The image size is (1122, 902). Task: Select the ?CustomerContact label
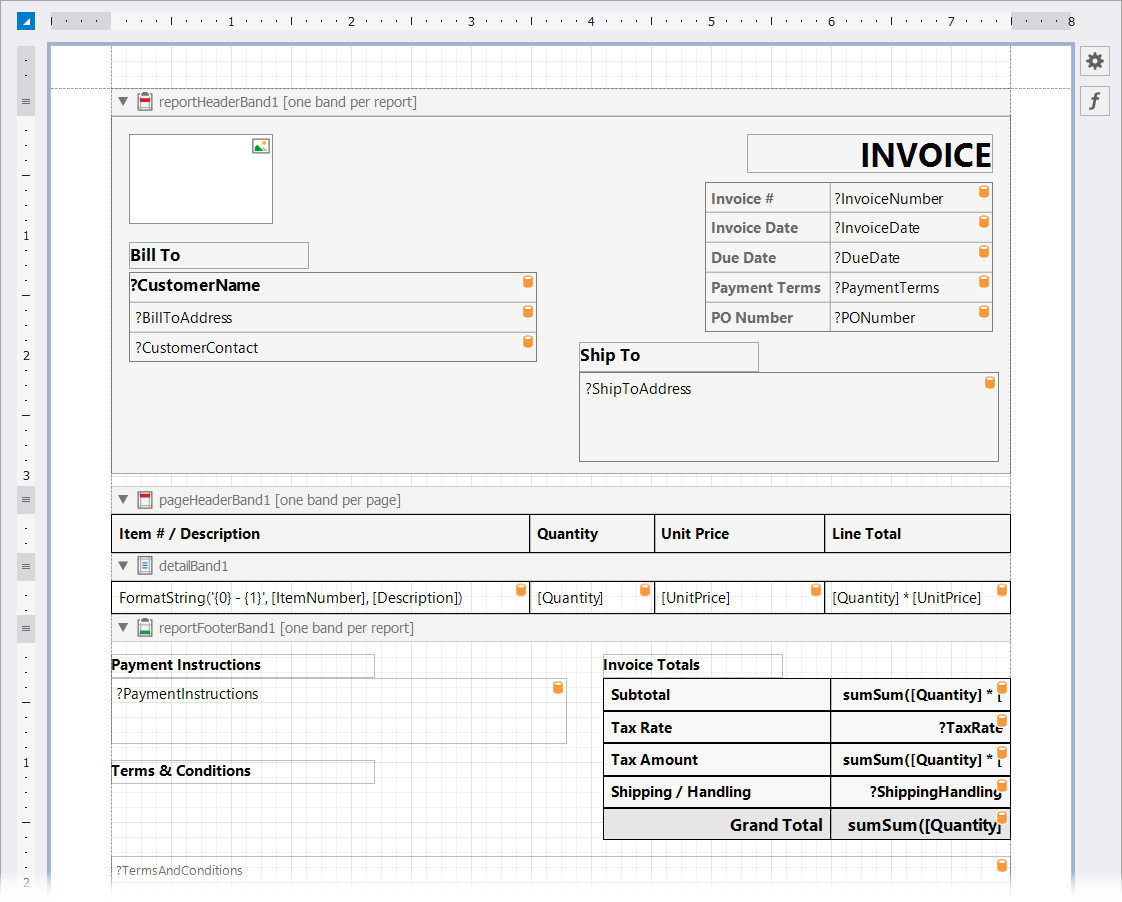pyautogui.click(x=333, y=348)
